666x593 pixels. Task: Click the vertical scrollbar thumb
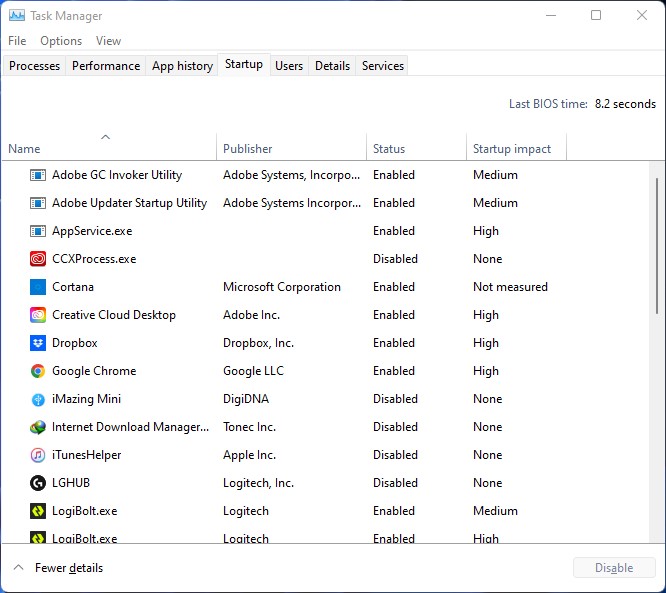point(657,246)
